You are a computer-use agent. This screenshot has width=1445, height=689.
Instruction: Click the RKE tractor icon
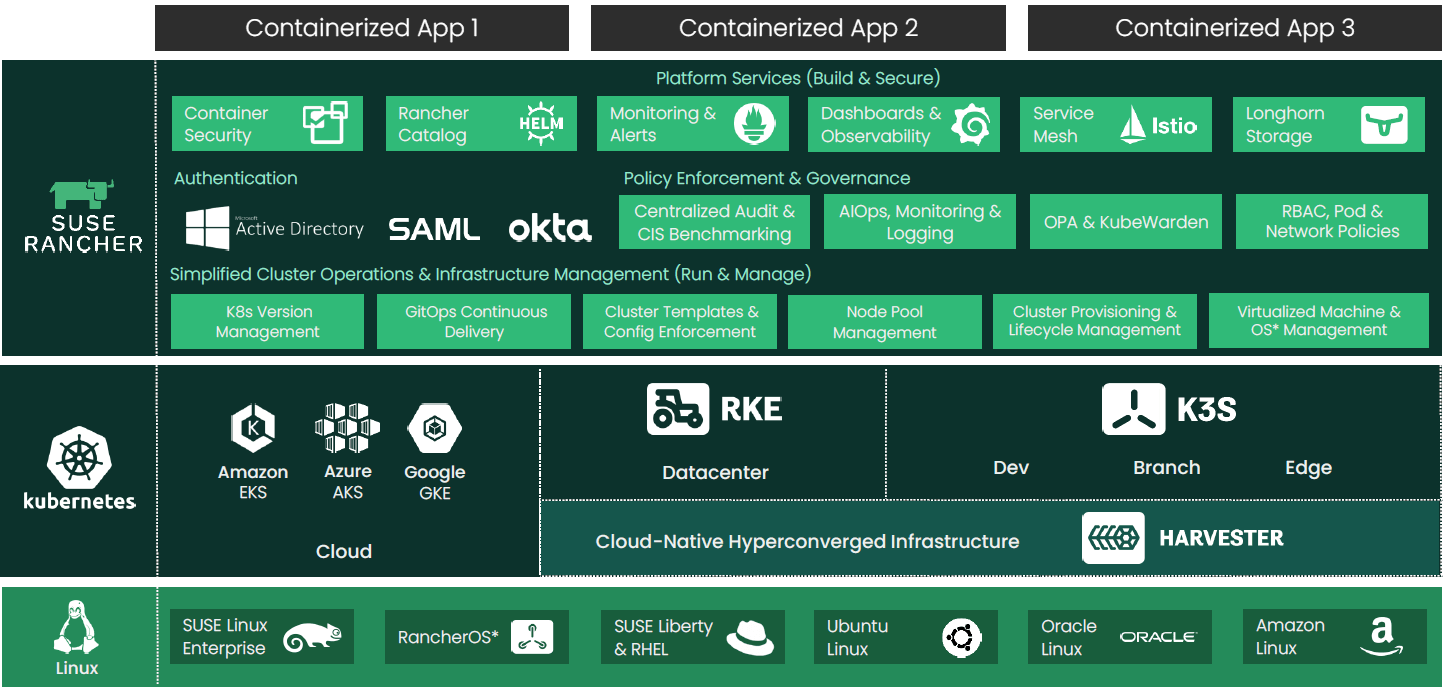(678, 409)
